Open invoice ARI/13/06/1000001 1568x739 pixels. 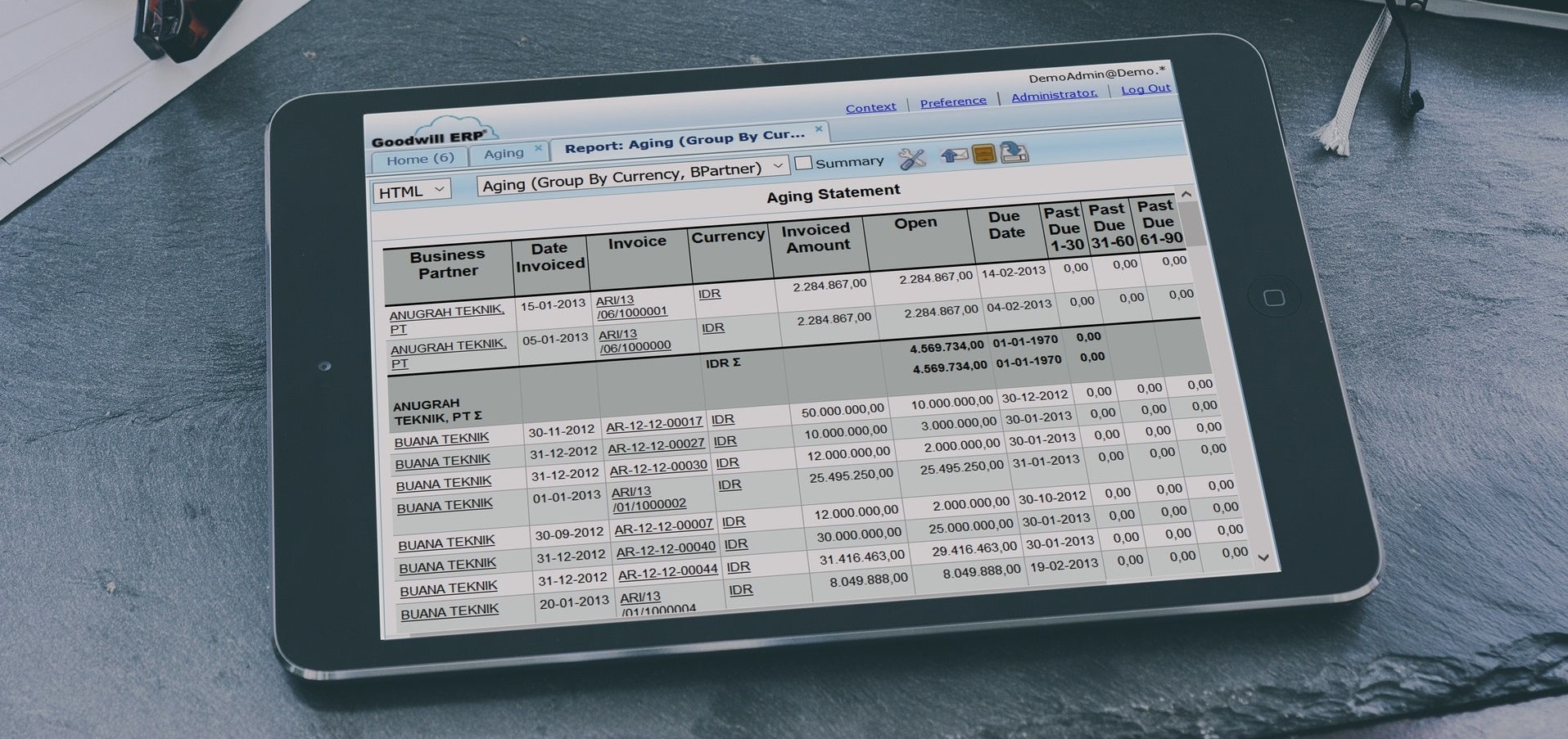tap(631, 306)
